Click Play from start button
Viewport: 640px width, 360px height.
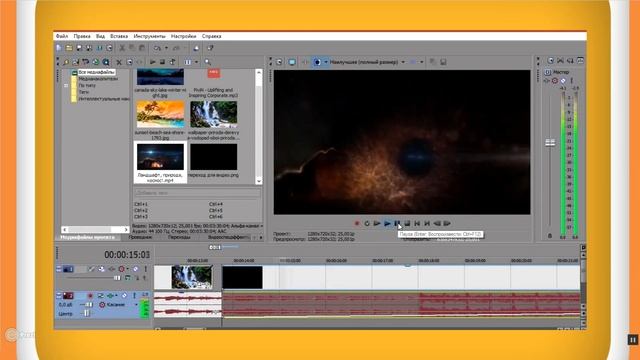(377, 223)
